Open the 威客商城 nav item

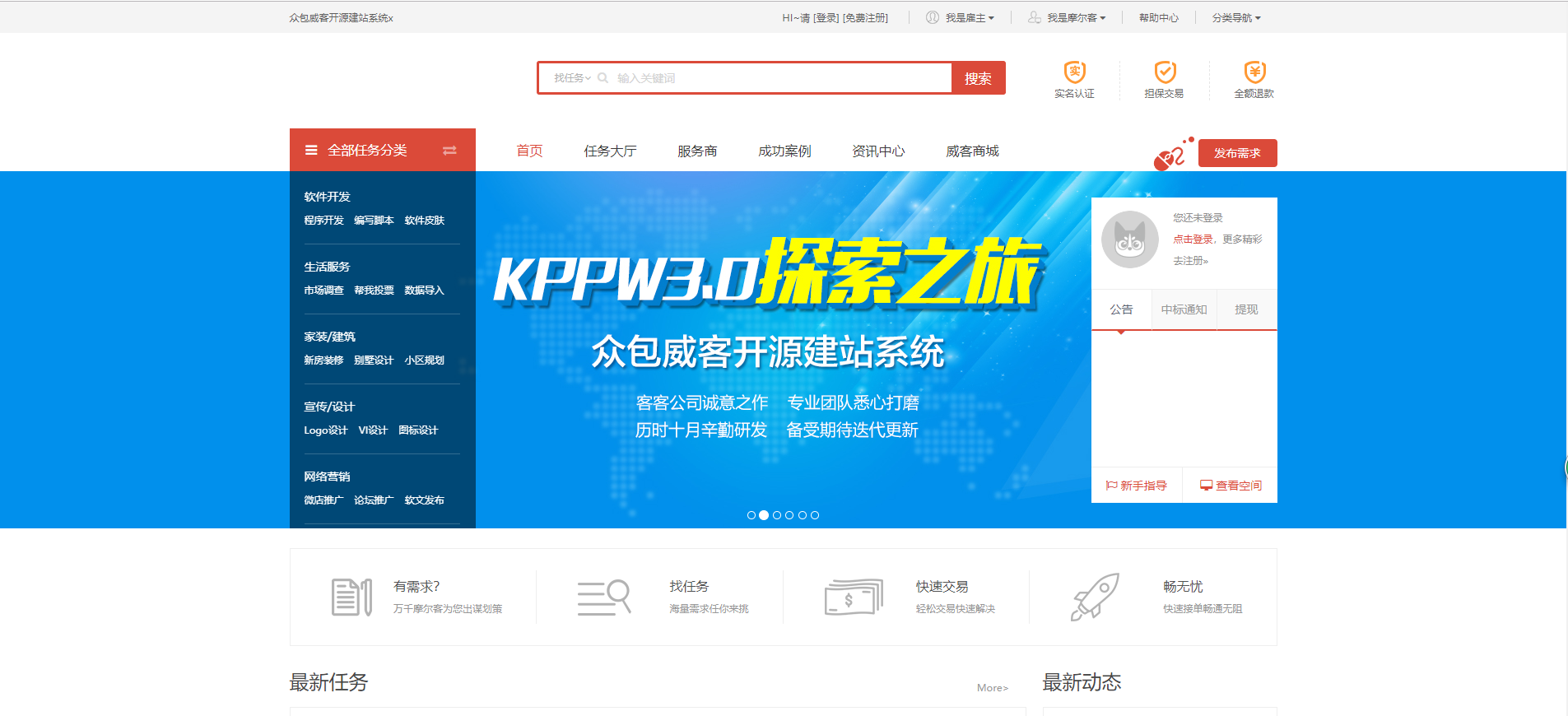[972, 151]
